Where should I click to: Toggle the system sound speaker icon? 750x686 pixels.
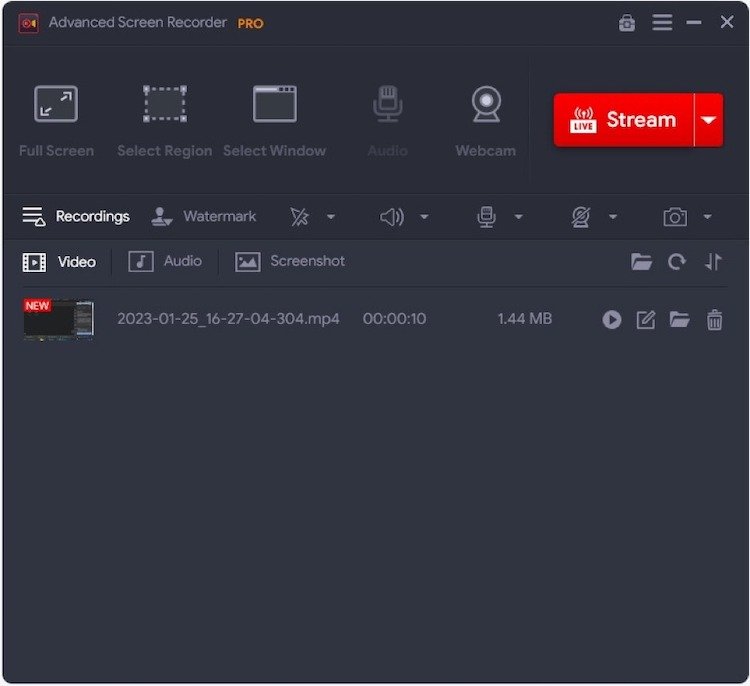[392, 217]
